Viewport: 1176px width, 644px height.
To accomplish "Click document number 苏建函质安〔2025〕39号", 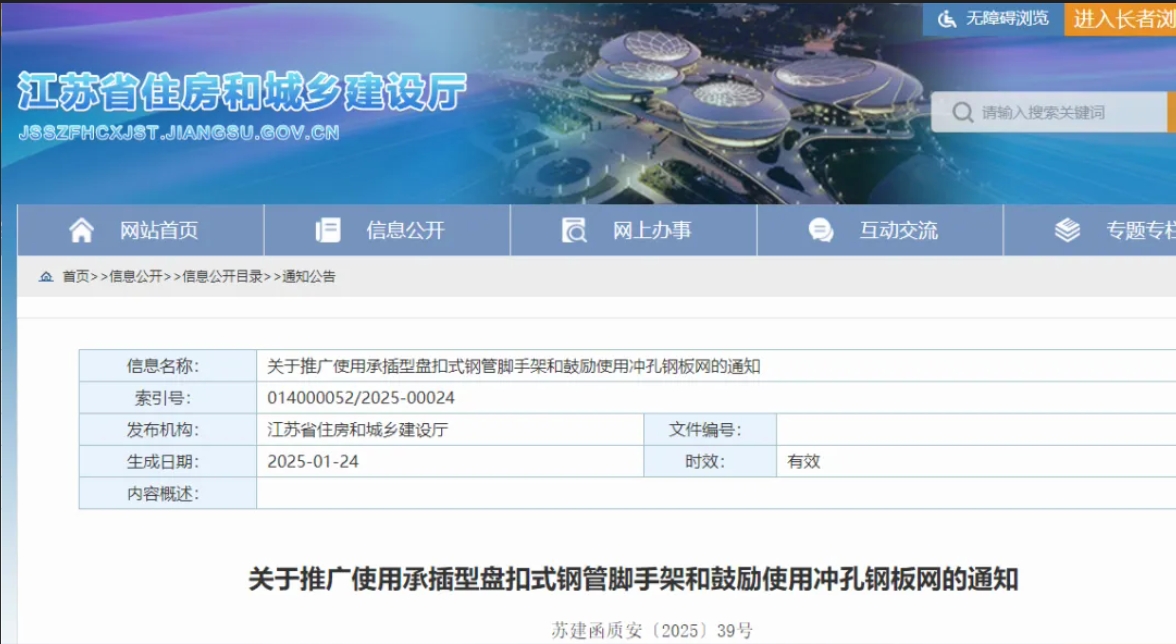I will click(652, 631).
